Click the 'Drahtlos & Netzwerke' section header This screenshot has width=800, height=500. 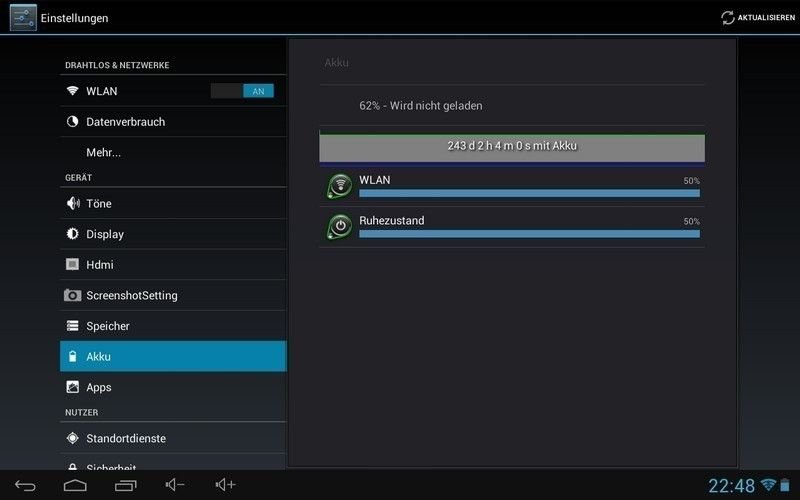(x=117, y=65)
